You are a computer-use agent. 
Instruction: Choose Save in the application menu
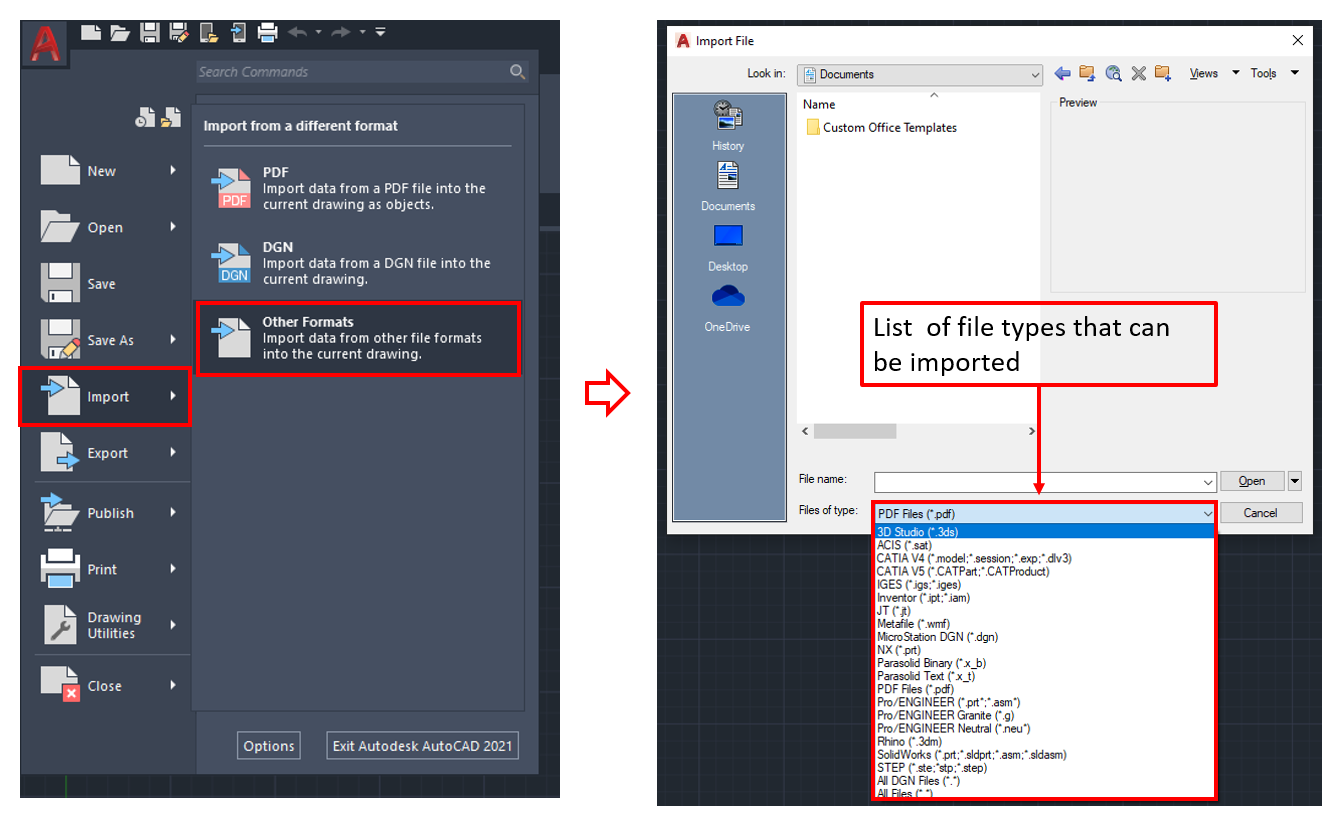pyautogui.click(x=106, y=284)
